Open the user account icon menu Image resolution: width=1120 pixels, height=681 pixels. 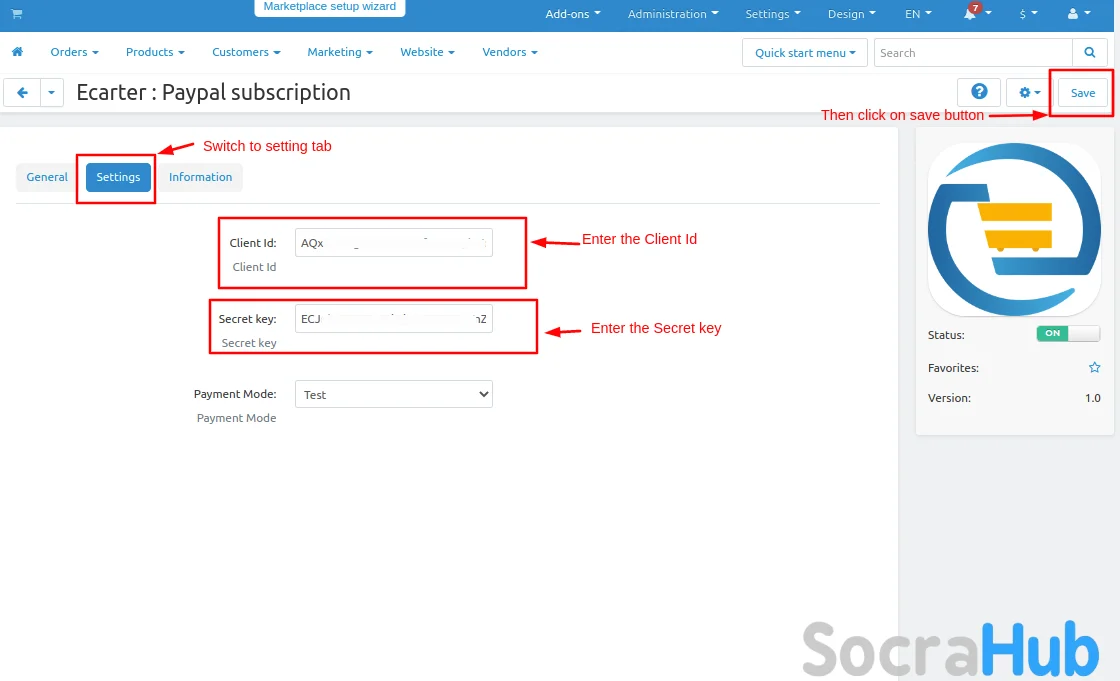coord(1074,14)
